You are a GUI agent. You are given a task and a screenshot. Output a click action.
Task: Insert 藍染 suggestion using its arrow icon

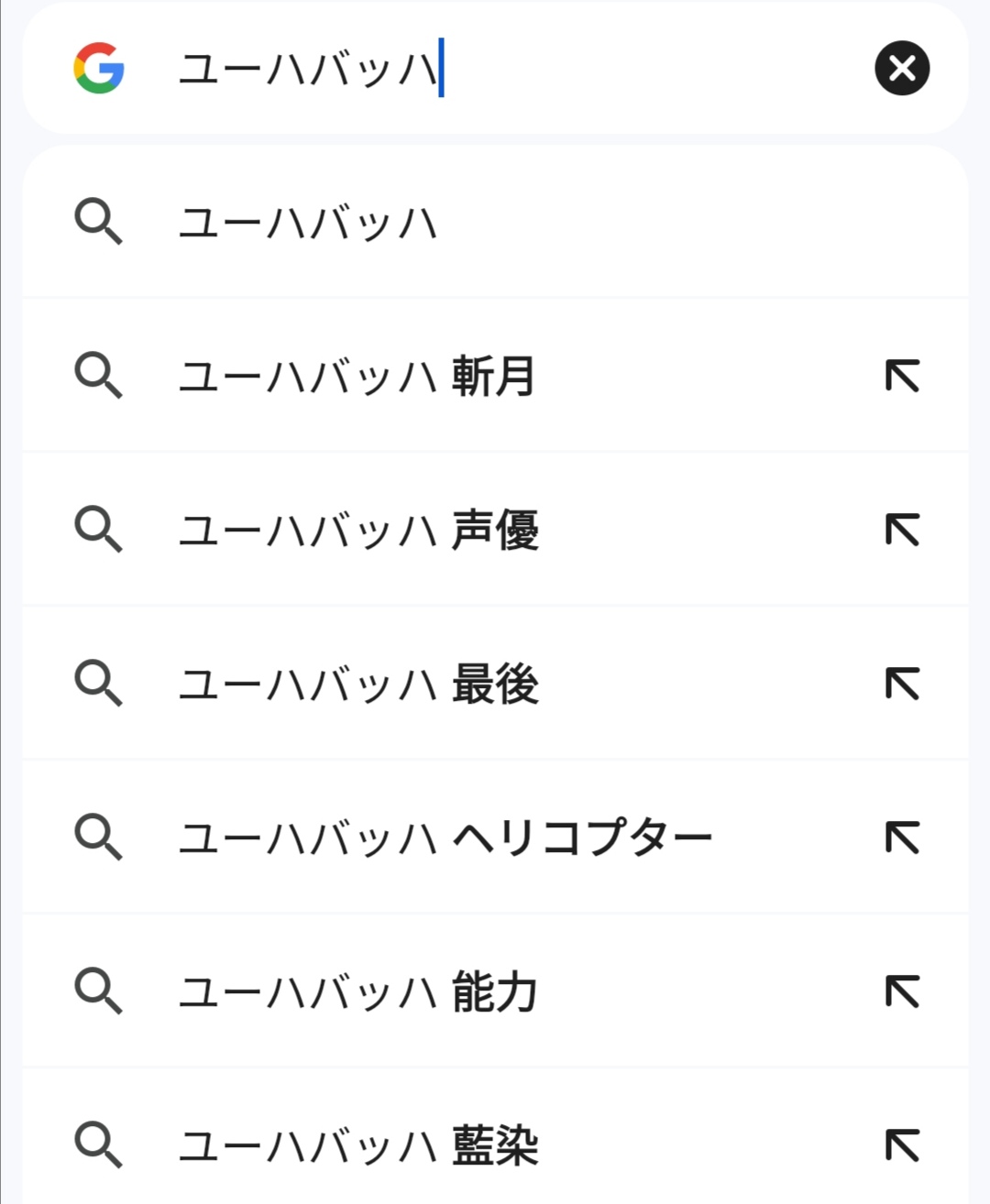pyautogui.click(x=902, y=1145)
